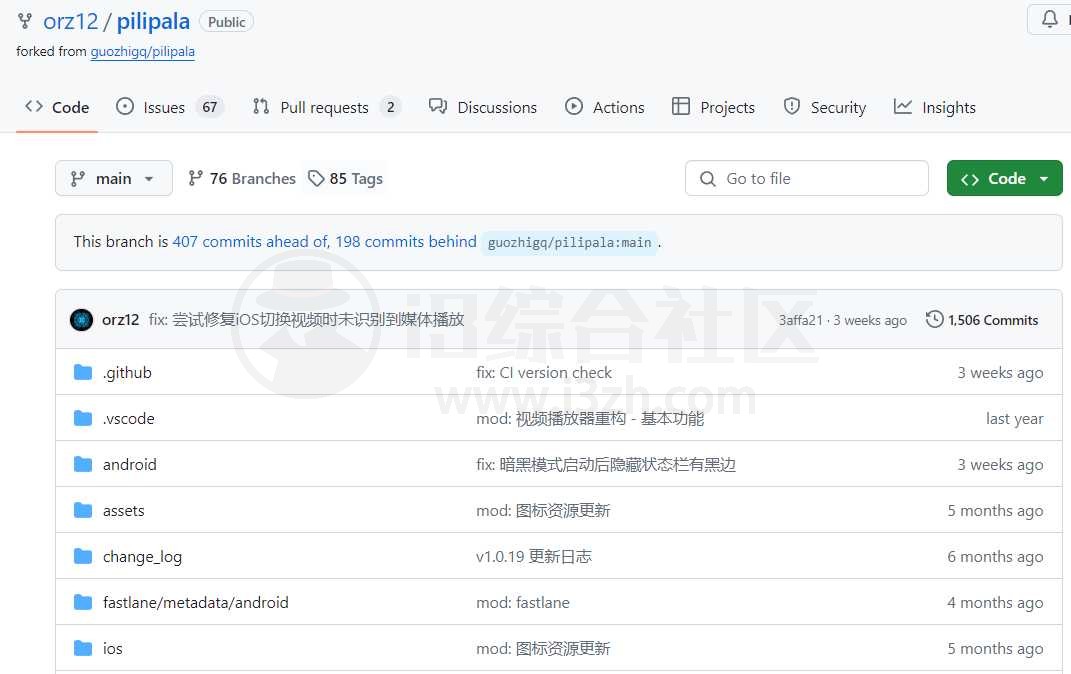Screen dimensions: 1071x674
Task: Open the Security tab
Action: (825, 107)
